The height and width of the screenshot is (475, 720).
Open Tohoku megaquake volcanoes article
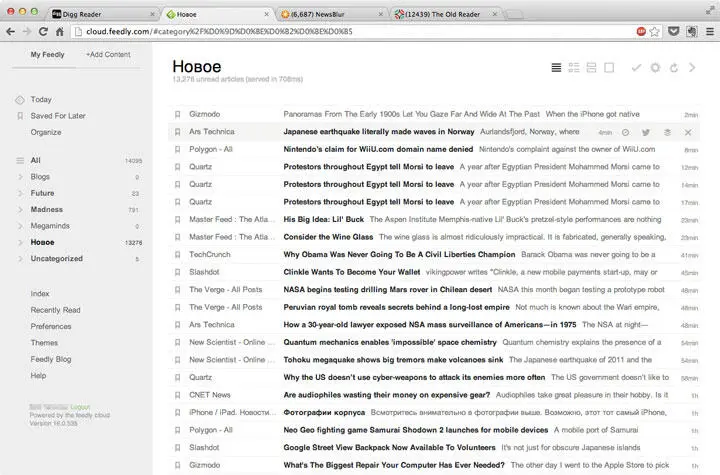click(x=393, y=360)
